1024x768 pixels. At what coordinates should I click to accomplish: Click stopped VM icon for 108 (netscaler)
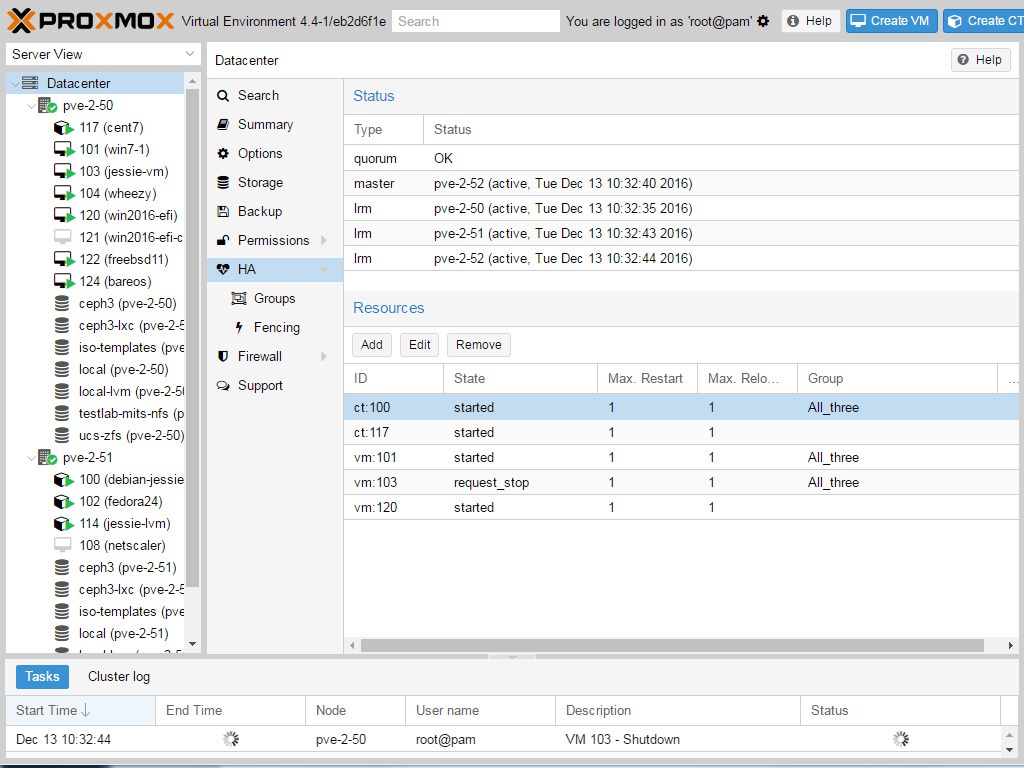pyautogui.click(x=62, y=545)
